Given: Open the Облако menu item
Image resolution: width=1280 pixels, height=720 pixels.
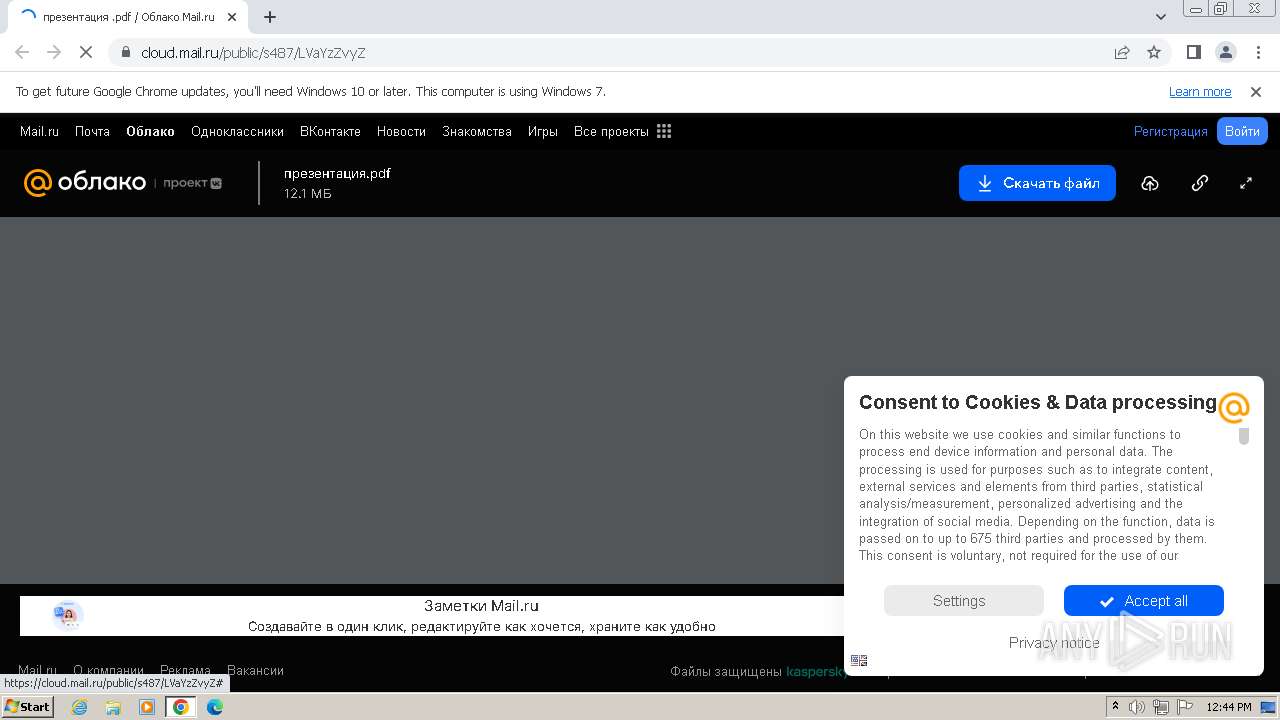Looking at the screenshot, I should tap(150, 131).
